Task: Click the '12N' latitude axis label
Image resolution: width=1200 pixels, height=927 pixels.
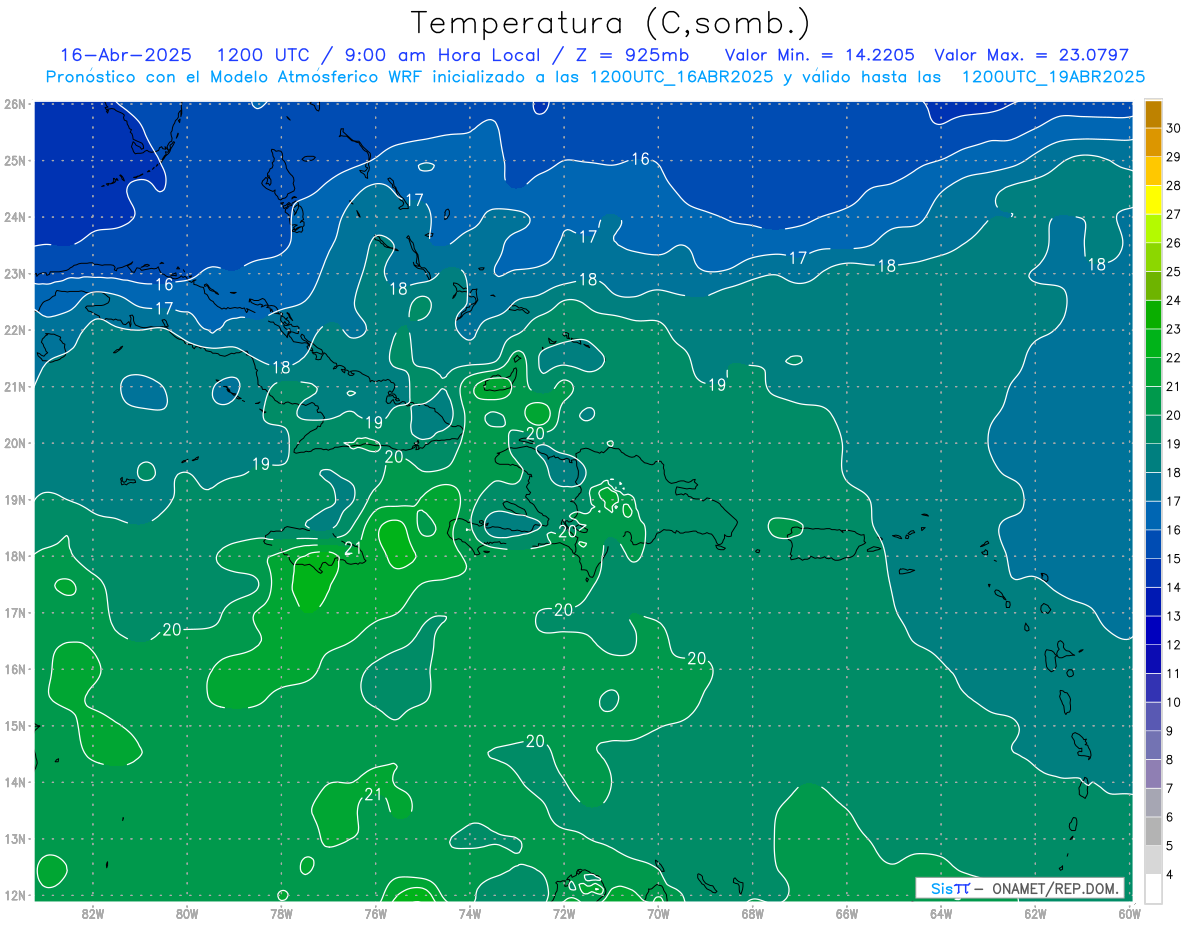Action: (14, 895)
